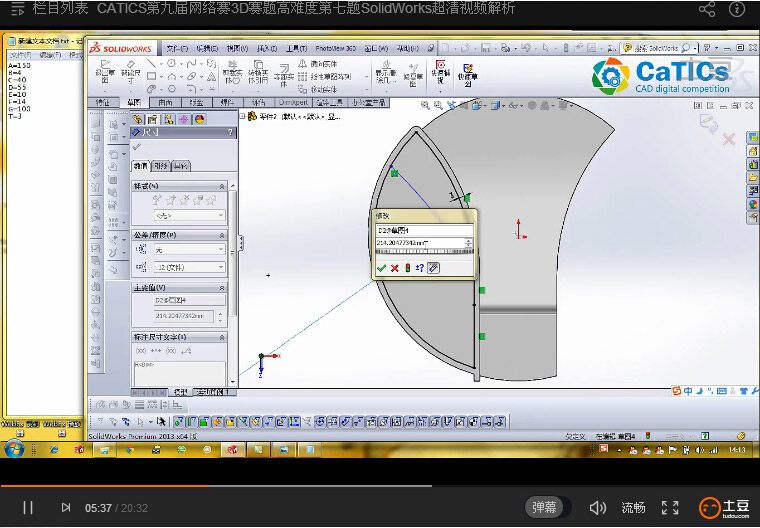Open the tolerance type 无 dropdown
This screenshot has height=528, width=760.
click(189, 249)
